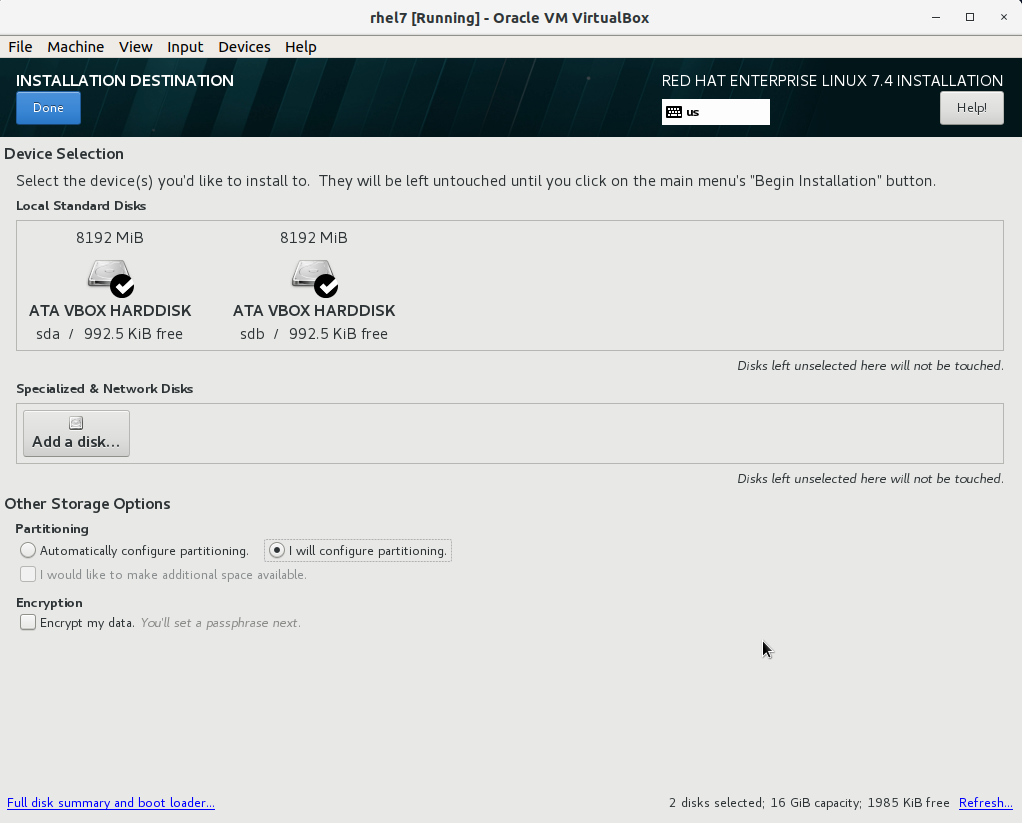Click the Add a disk... button
This screenshot has width=1022, height=823.
tap(76, 433)
